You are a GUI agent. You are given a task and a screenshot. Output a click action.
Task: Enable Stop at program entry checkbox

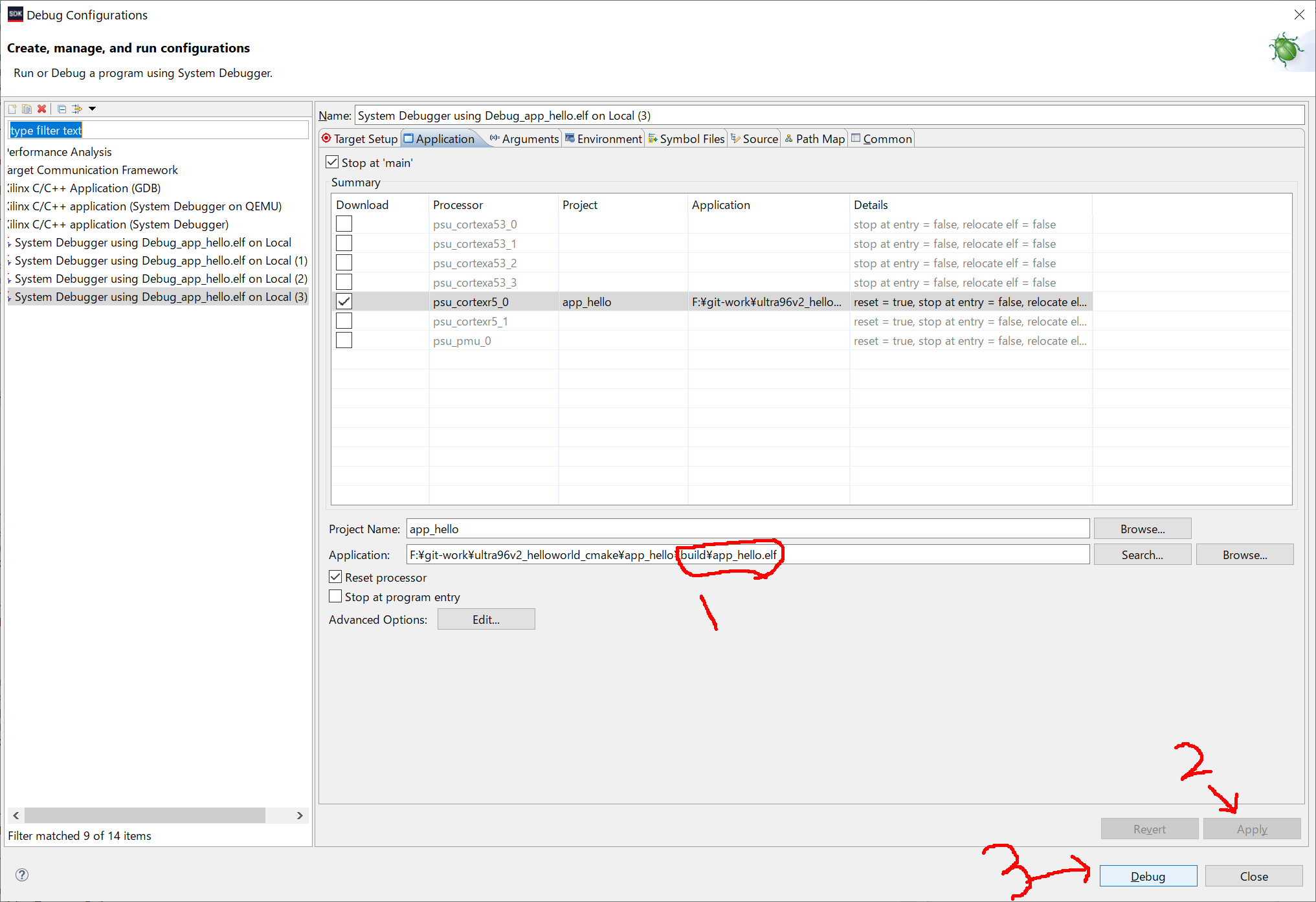point(335,596)
